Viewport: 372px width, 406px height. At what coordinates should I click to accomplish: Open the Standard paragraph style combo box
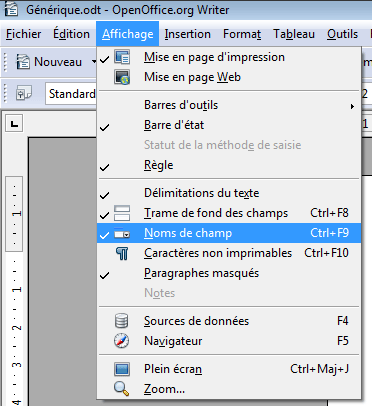pos(72,94)
